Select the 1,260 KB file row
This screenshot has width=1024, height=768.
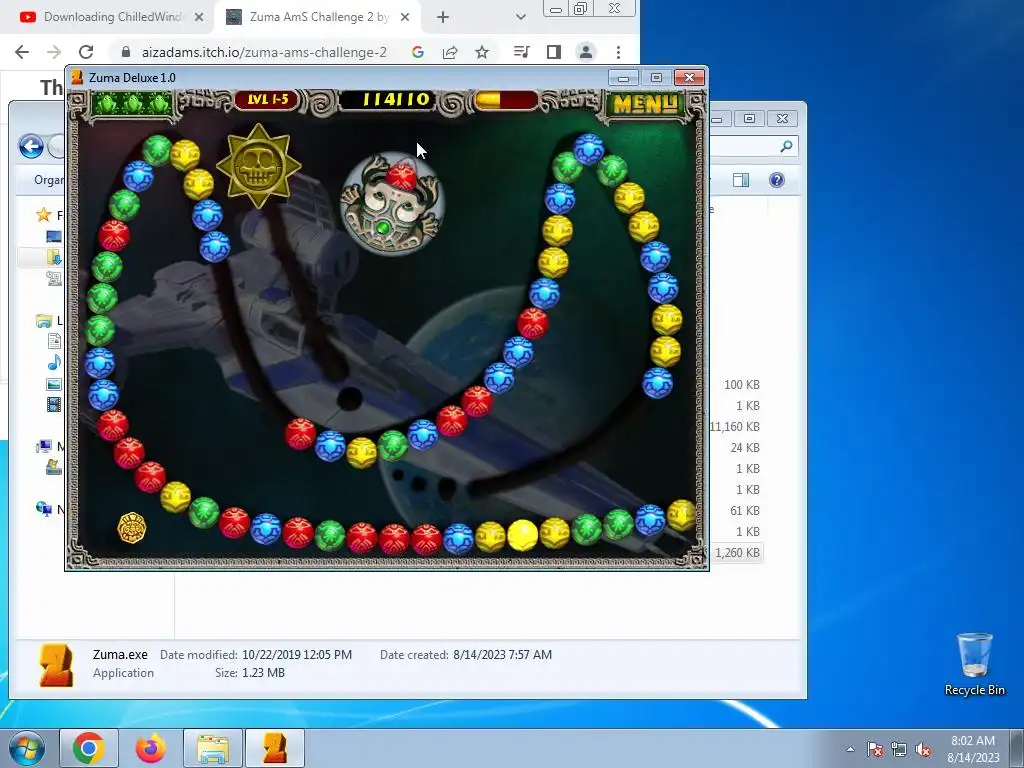pos(737,552)
